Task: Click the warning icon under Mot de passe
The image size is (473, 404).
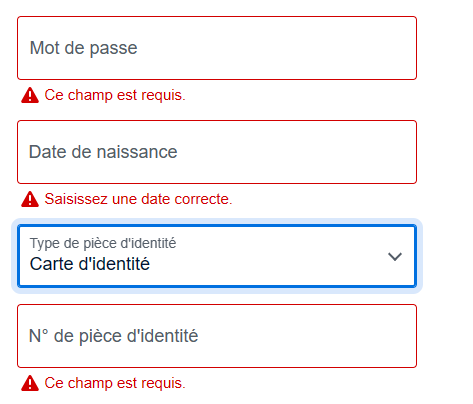Action: [30, 95]
